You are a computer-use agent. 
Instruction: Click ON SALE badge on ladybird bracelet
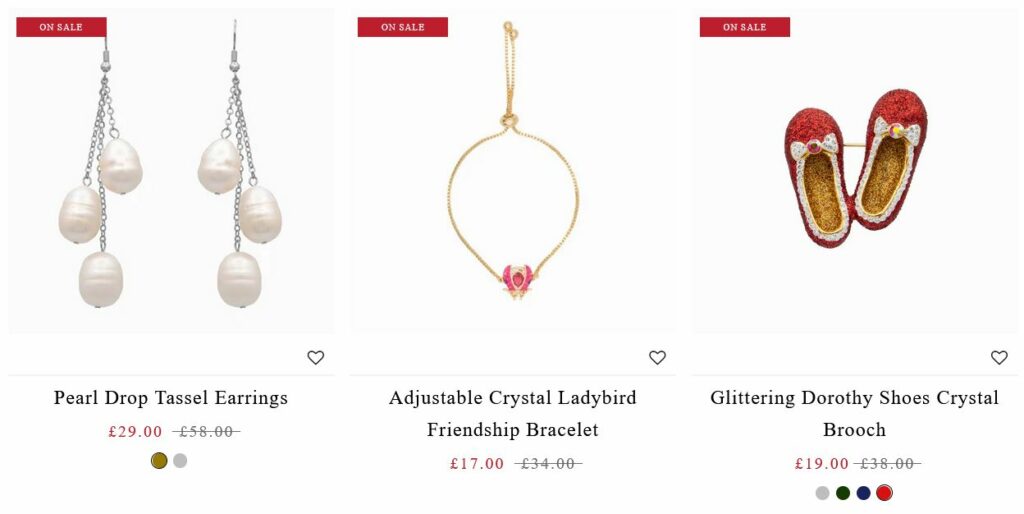point(403,27)
